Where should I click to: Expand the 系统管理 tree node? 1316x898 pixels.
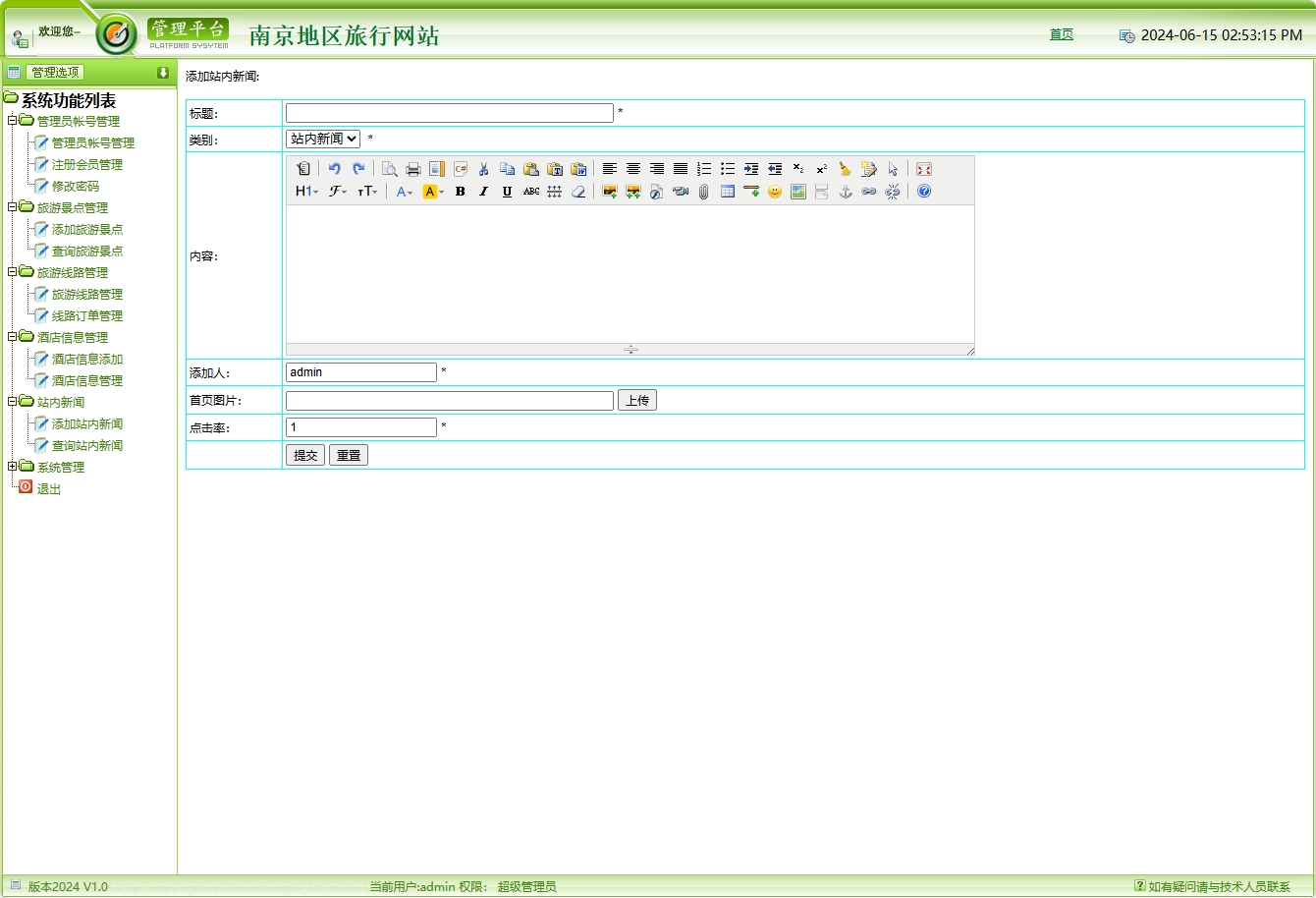coord(13,467)
